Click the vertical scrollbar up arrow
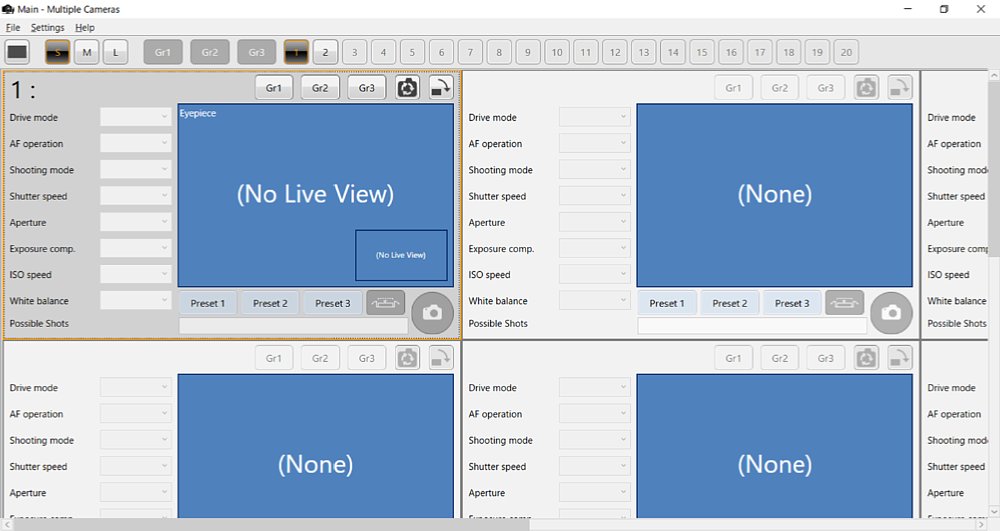This screenshot has height=531, width=1000. (994, 76)
